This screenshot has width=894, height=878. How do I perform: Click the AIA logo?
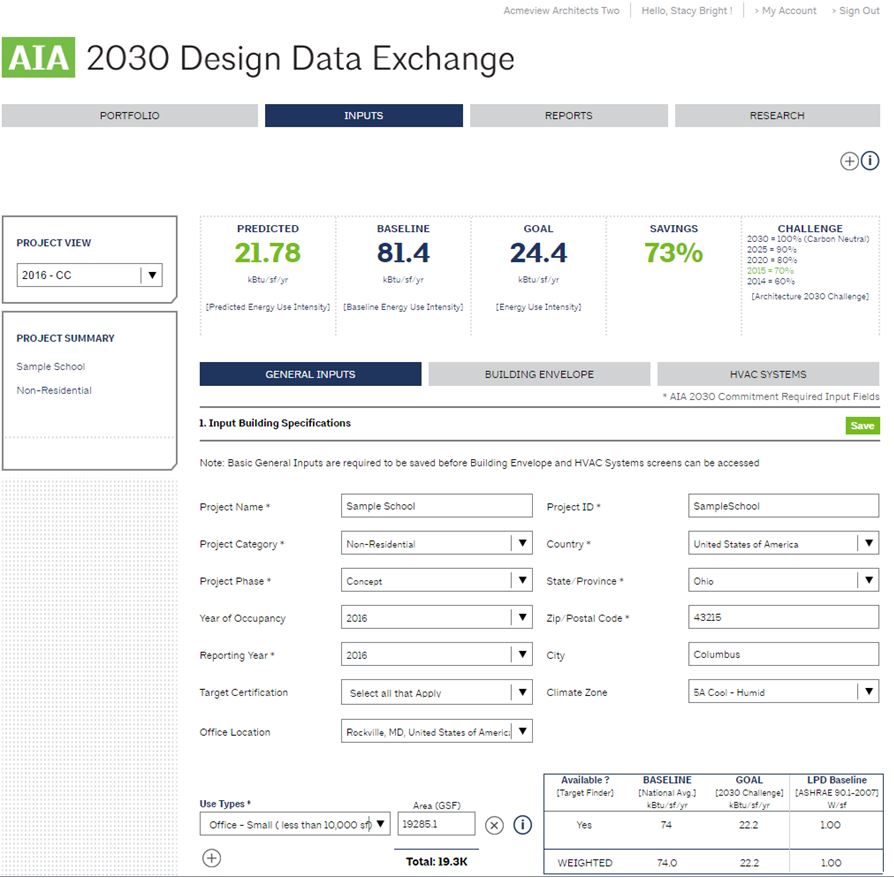coord(39,59)
